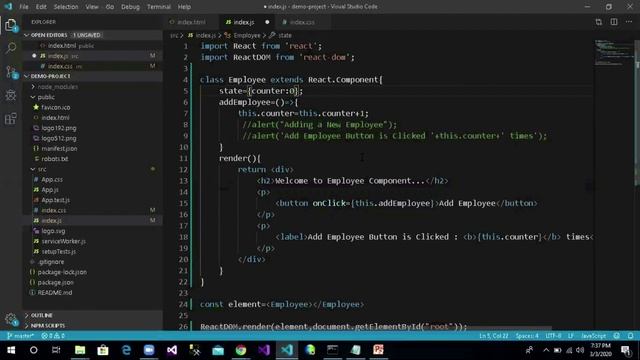Image resolution: width=640 pixels, height=360 pixels.
Task: Click the feedback smiley in status bar
Action: (617, 336)
